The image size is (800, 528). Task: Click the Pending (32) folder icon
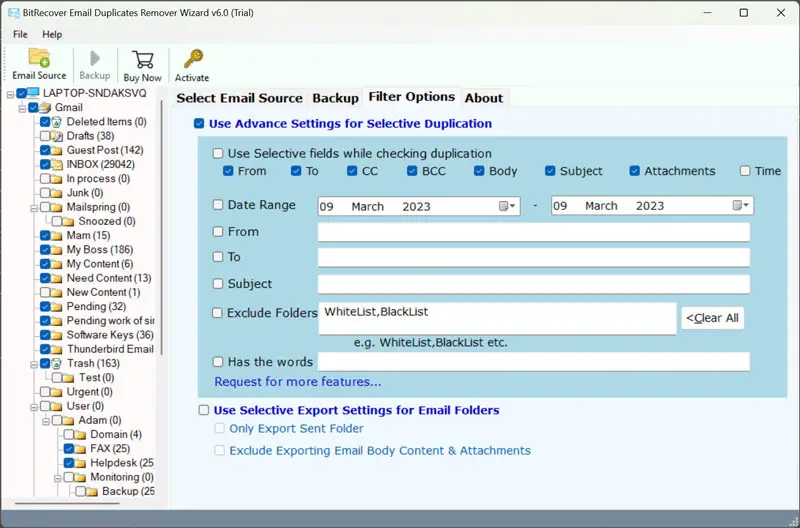pos(57,307)
